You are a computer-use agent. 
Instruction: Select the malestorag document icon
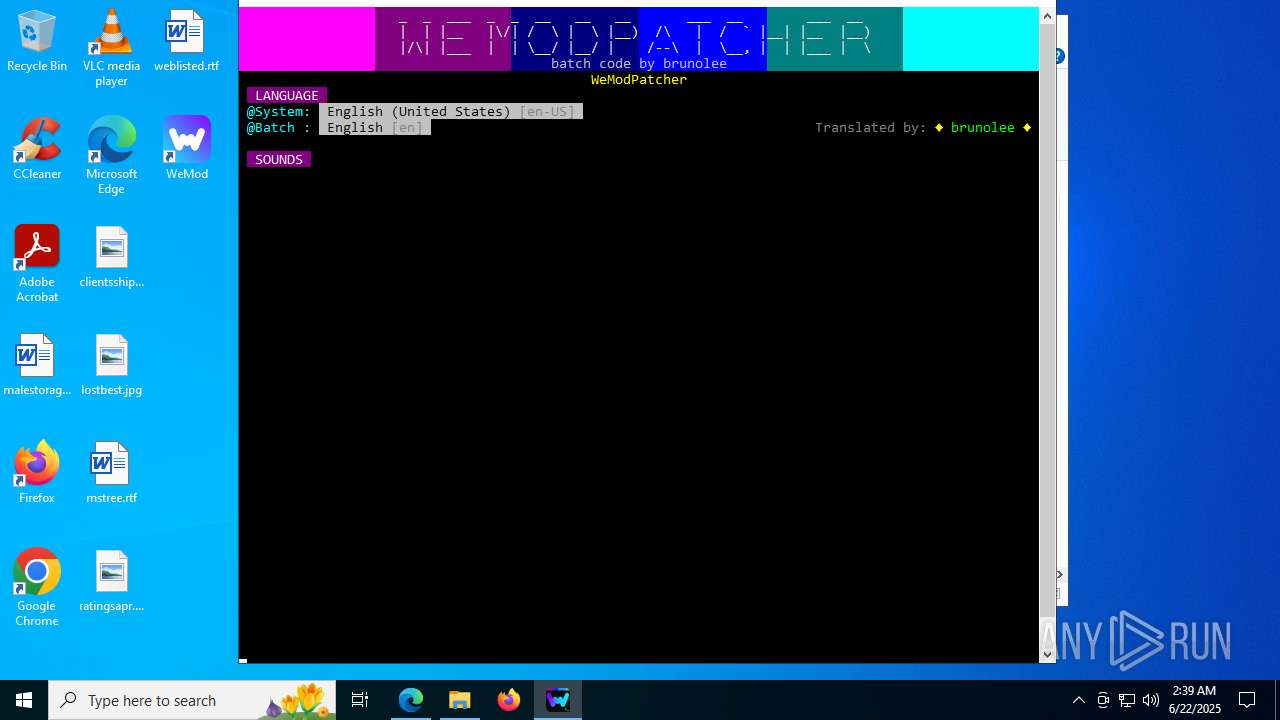(37, 366)
